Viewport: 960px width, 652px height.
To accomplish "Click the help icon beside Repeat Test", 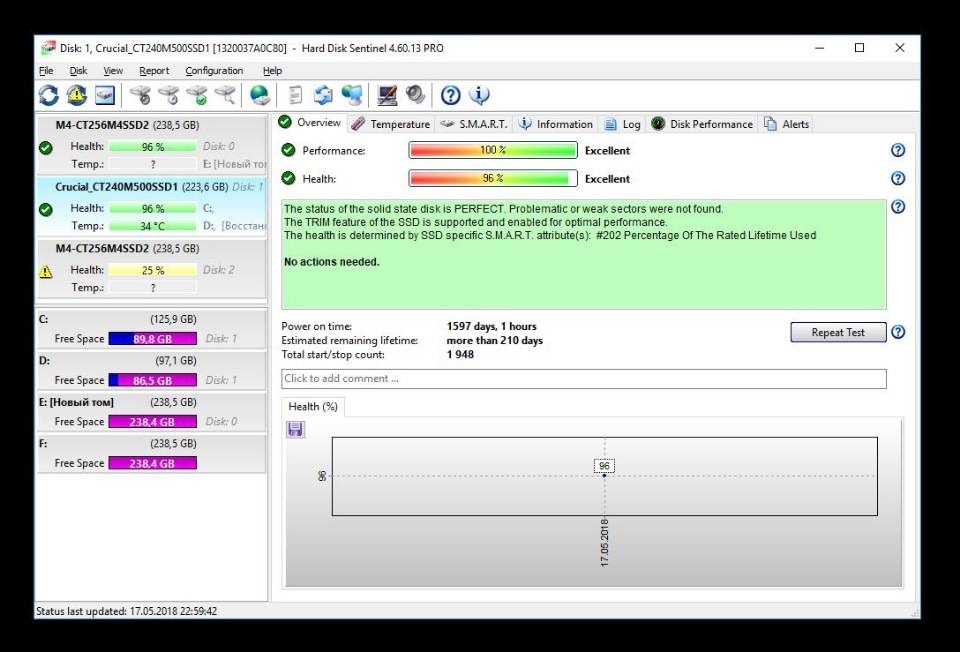I will pos(898,332).
